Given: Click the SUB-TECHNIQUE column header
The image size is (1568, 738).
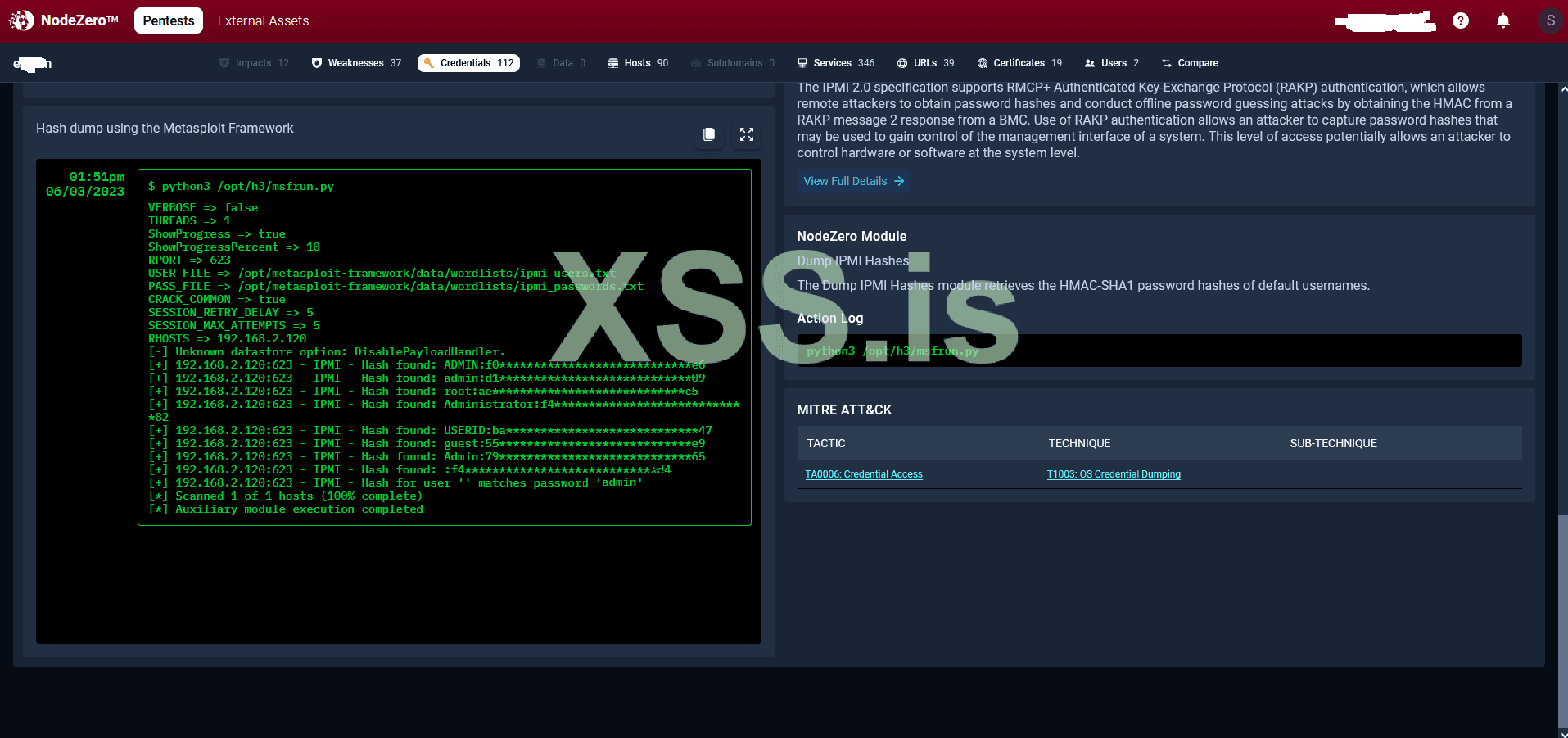Looking at the screenshot, I should (x=1333, y=443).
